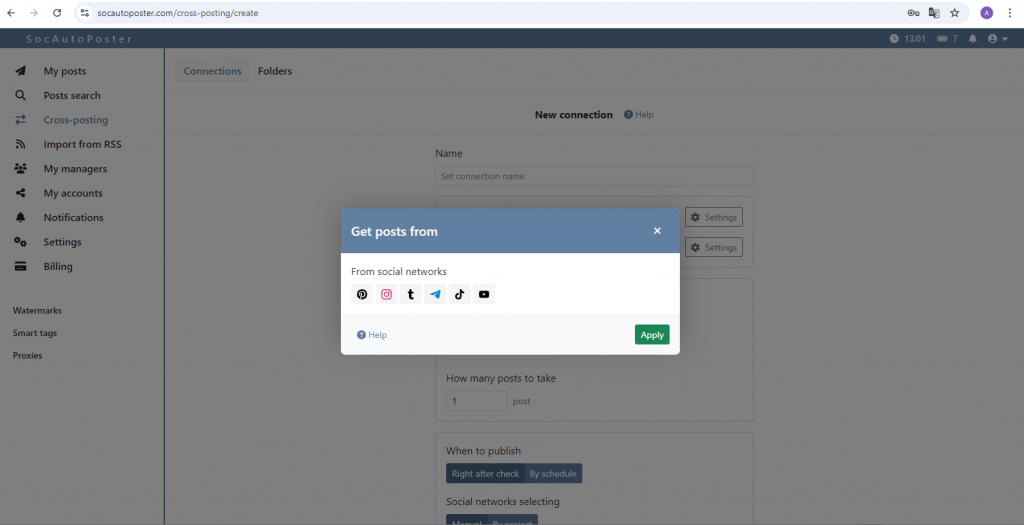Viewport: 1024px width, 525px height.
Task: Toggle publishing to By schedule
Action: (553, 474)
